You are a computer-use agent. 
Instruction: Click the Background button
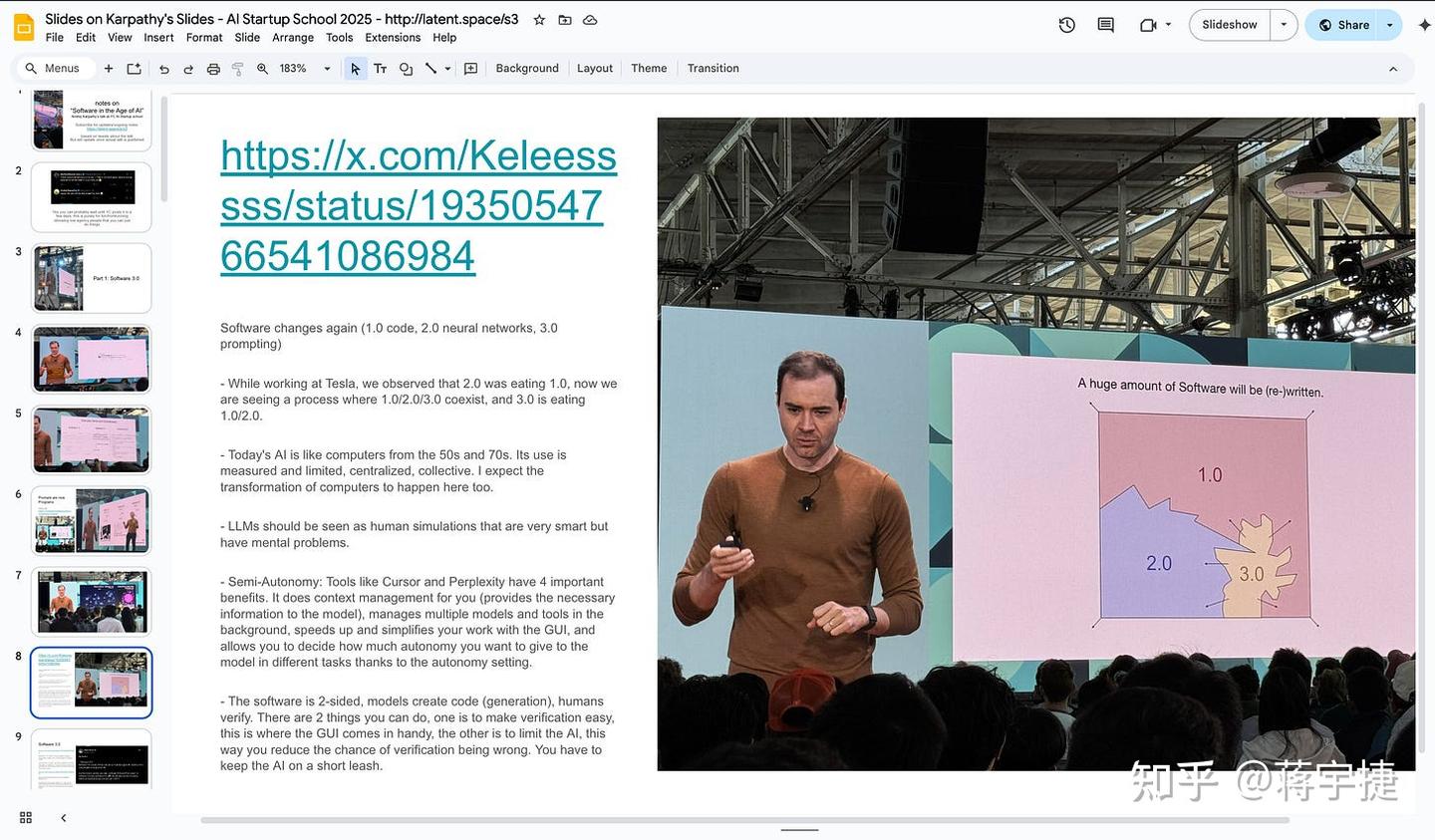[526, 68]
